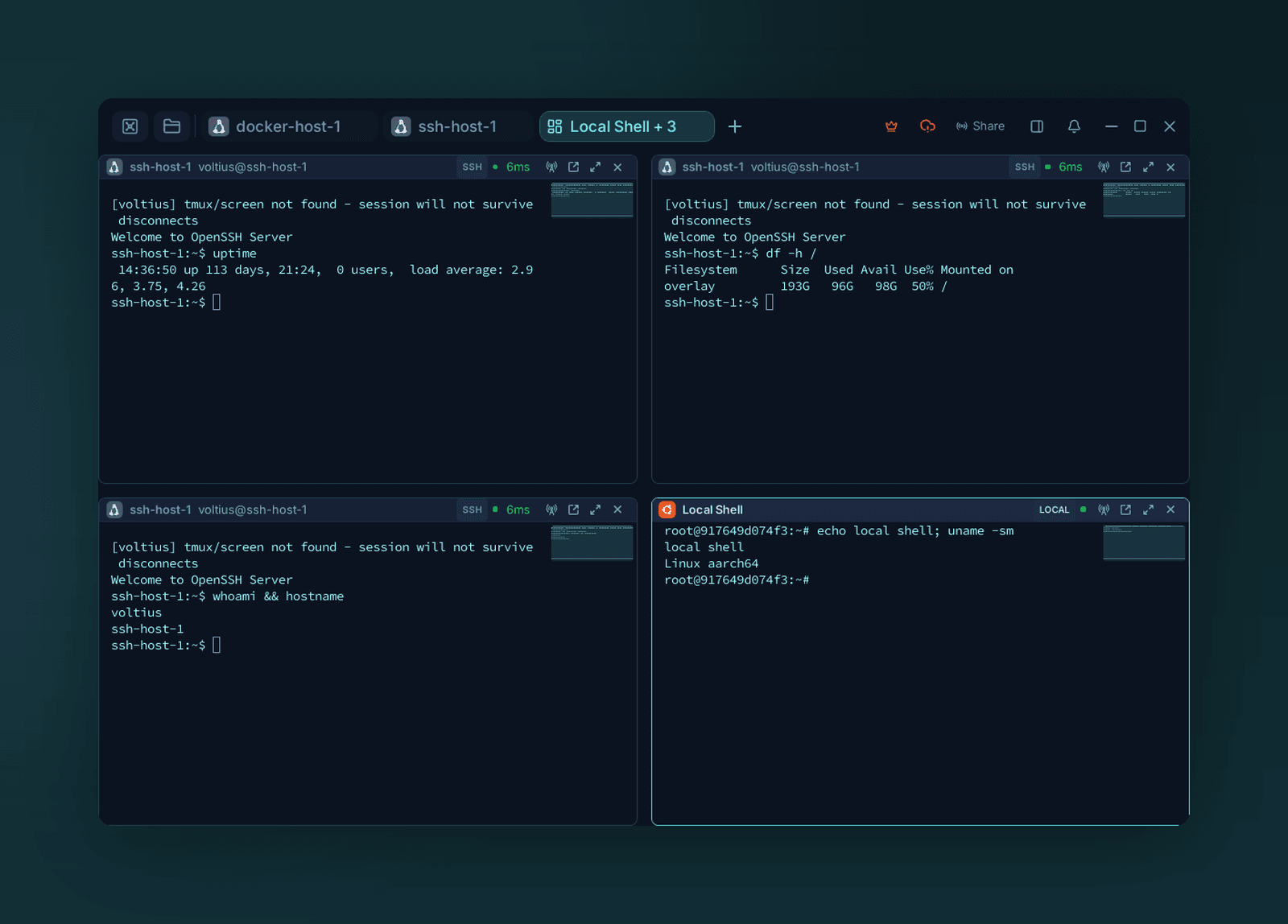Toggle broadcast input in the df -h pane
This screenshot has height=924, width=1288.
click(1104, 167)
